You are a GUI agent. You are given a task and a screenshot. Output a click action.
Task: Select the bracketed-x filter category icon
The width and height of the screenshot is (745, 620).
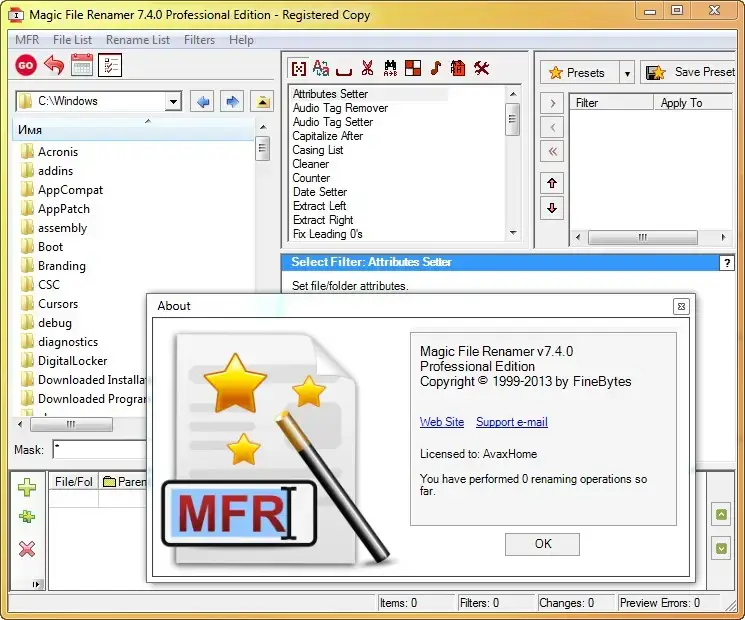point(298,69)
